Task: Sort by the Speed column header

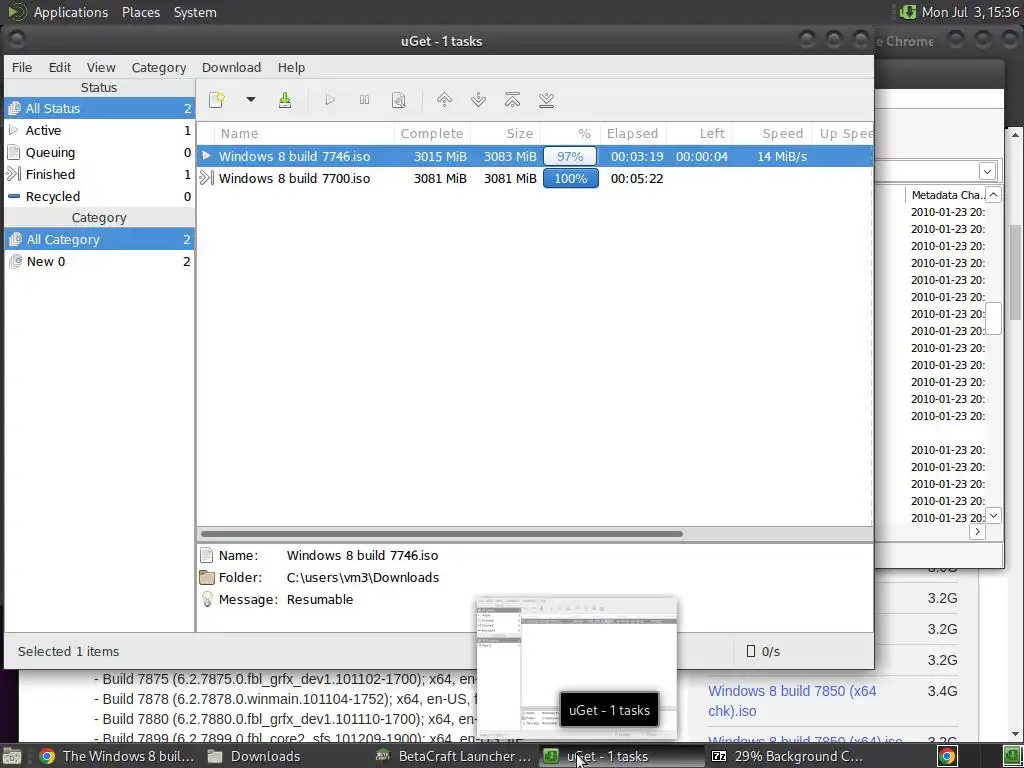Action: coord(772,133)
